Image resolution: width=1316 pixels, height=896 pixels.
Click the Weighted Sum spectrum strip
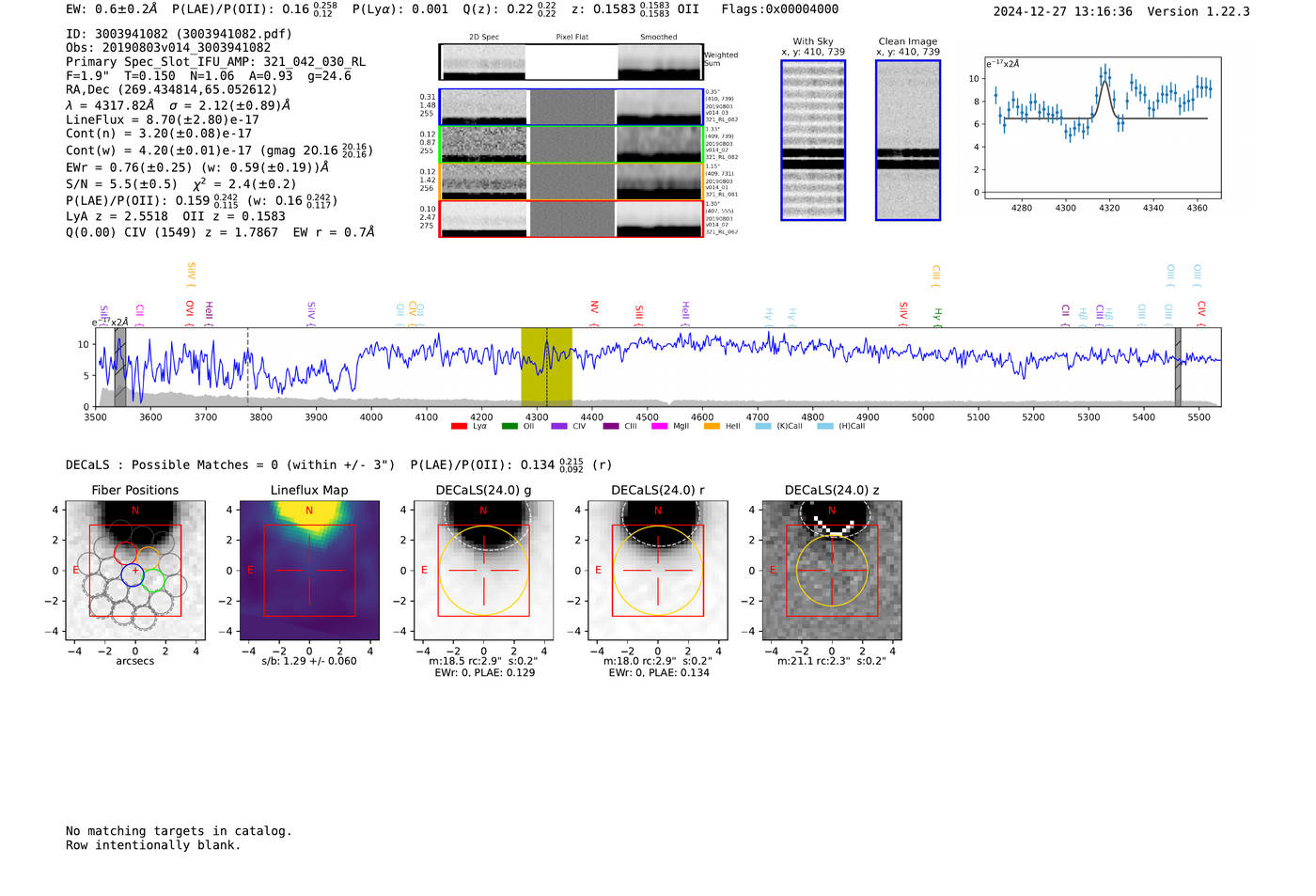pyautogui.click(x=572, y=62)
